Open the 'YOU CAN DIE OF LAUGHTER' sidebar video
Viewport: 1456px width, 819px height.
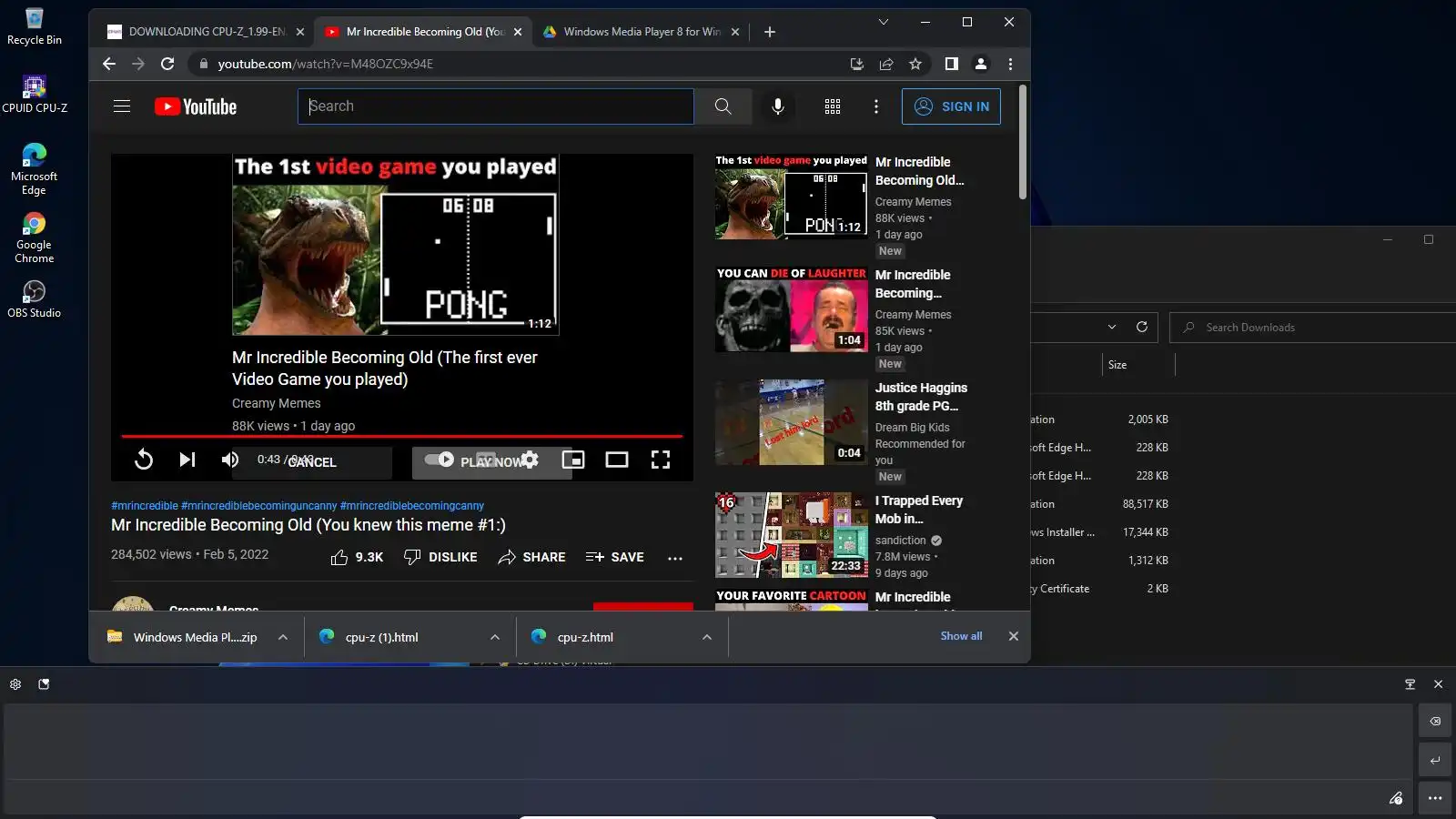791,309
